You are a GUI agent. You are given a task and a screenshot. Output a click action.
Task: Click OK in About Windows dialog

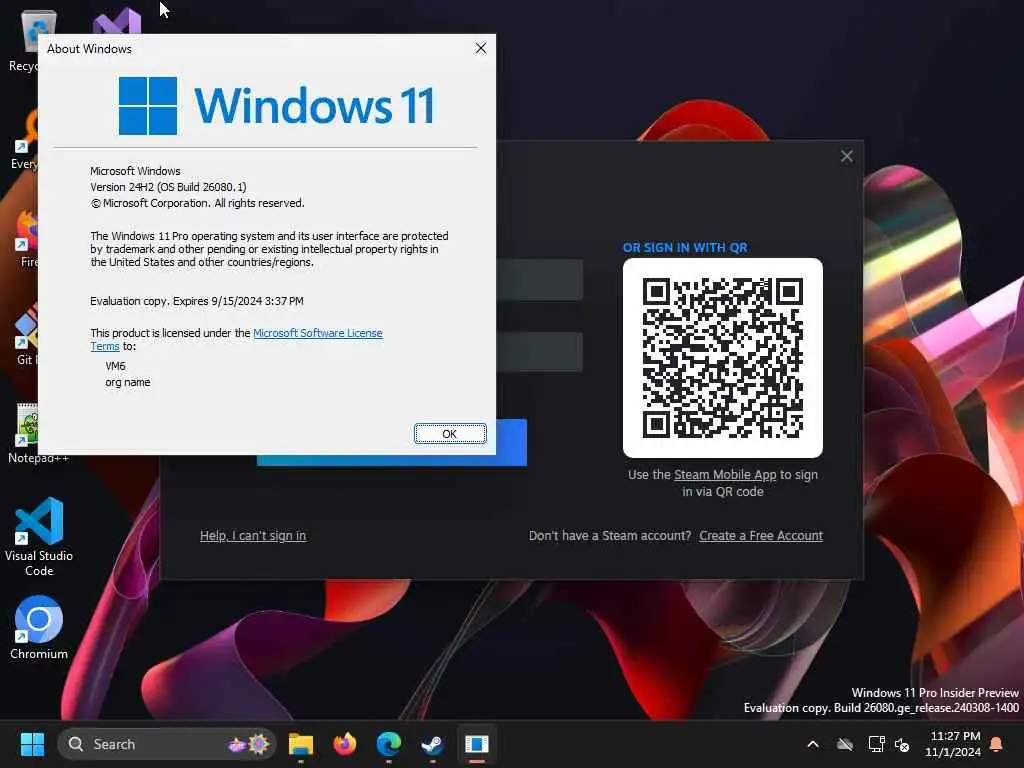[x=450, y=434]
